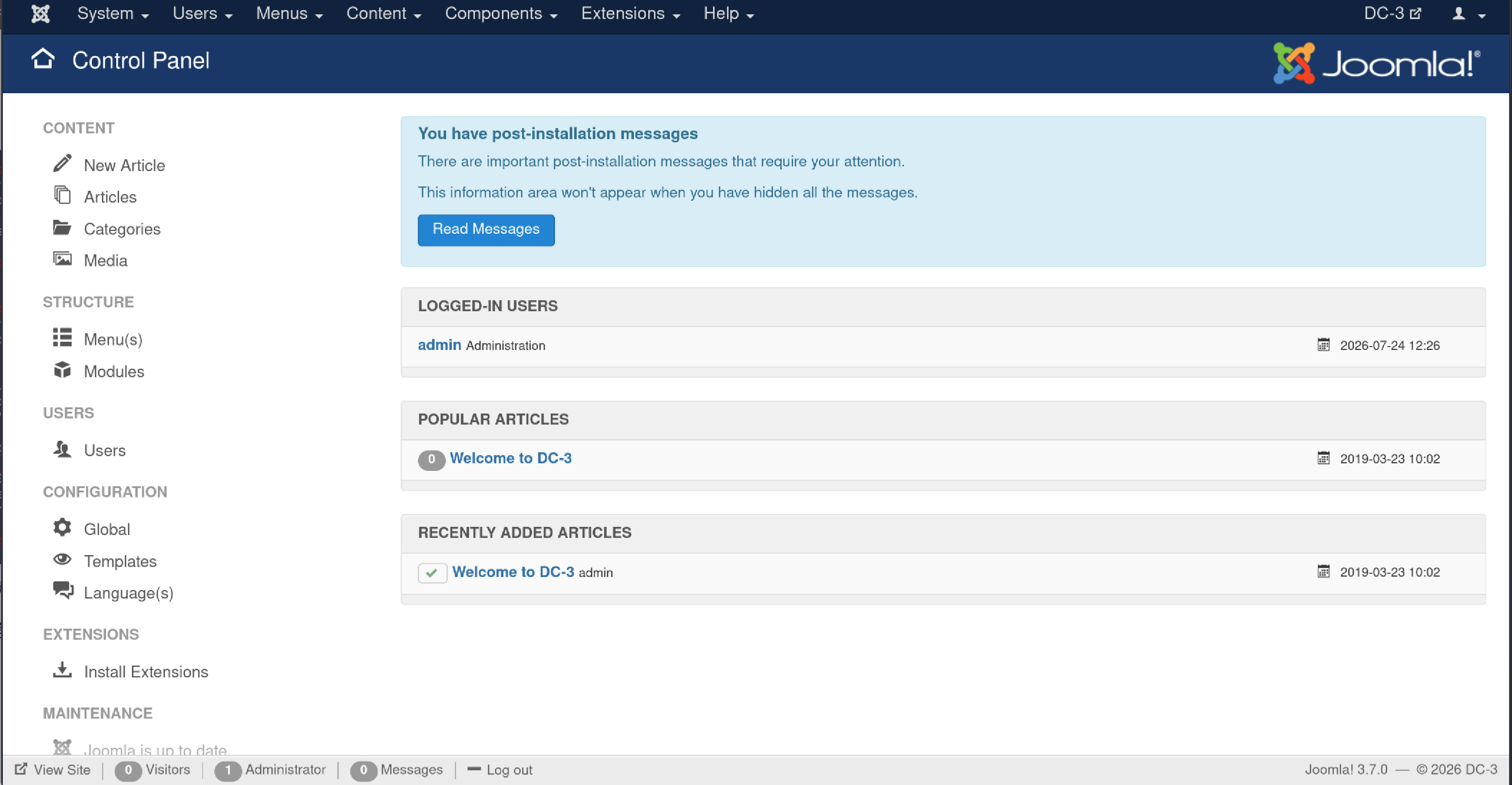Click the user account icon in top bar

(1459, 13)
